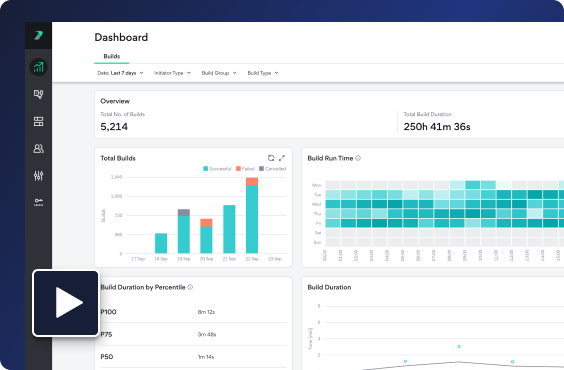Click Build Duration by Percentile info icon
Screen dimensions: 564x370
tap(190, 287)
